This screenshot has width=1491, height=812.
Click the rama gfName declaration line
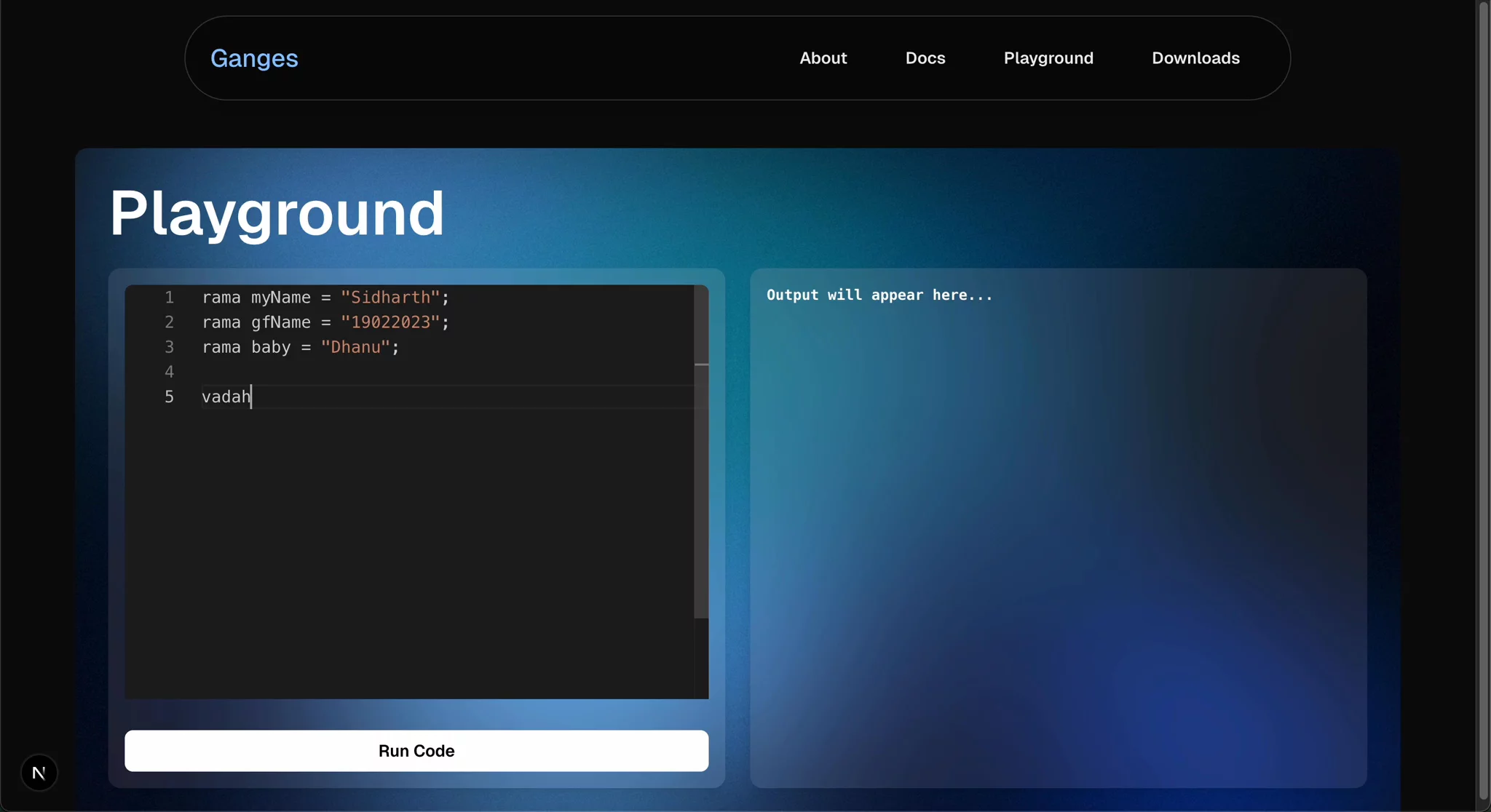pyautogui.click(x=325, y=322)
